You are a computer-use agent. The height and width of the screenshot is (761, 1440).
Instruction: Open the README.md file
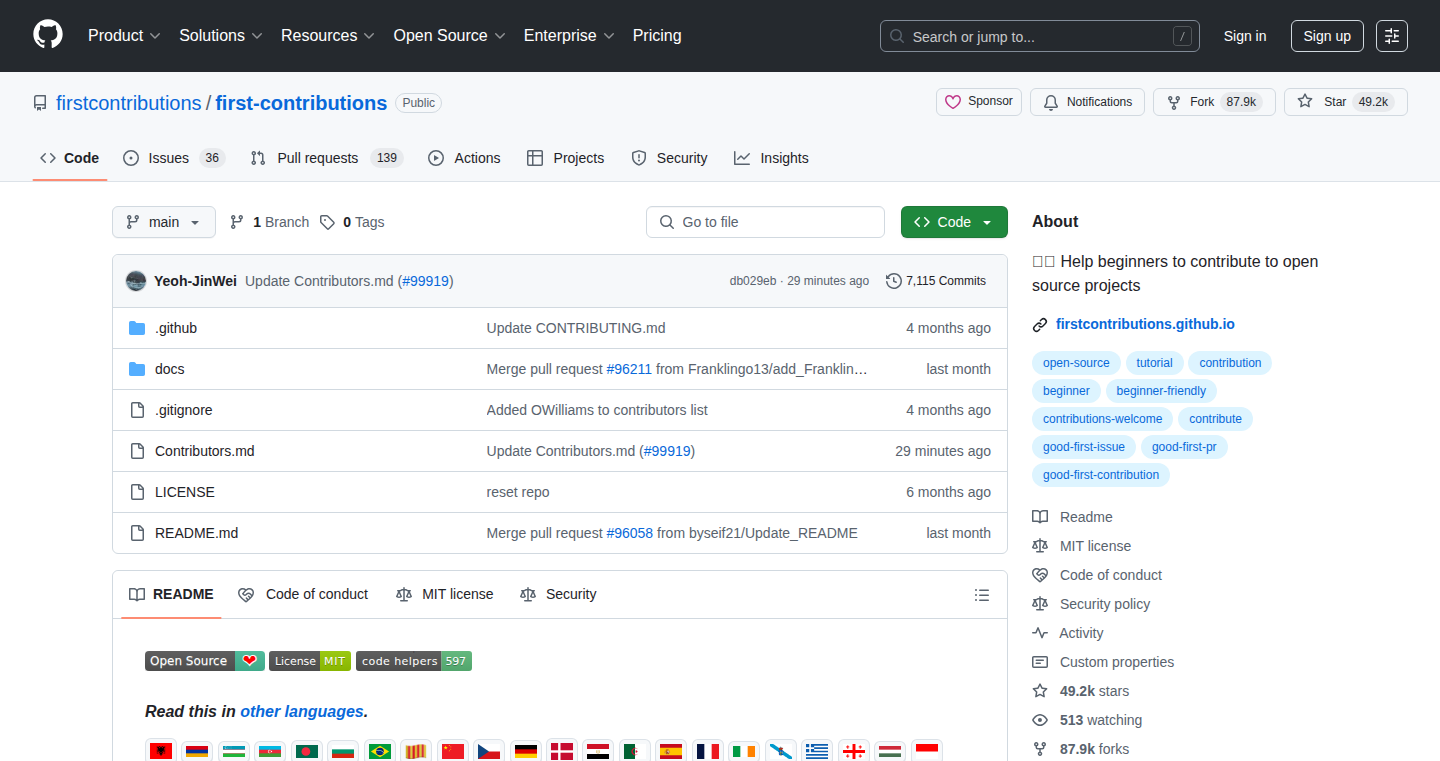pyautogui.click(x=197, y=533)
